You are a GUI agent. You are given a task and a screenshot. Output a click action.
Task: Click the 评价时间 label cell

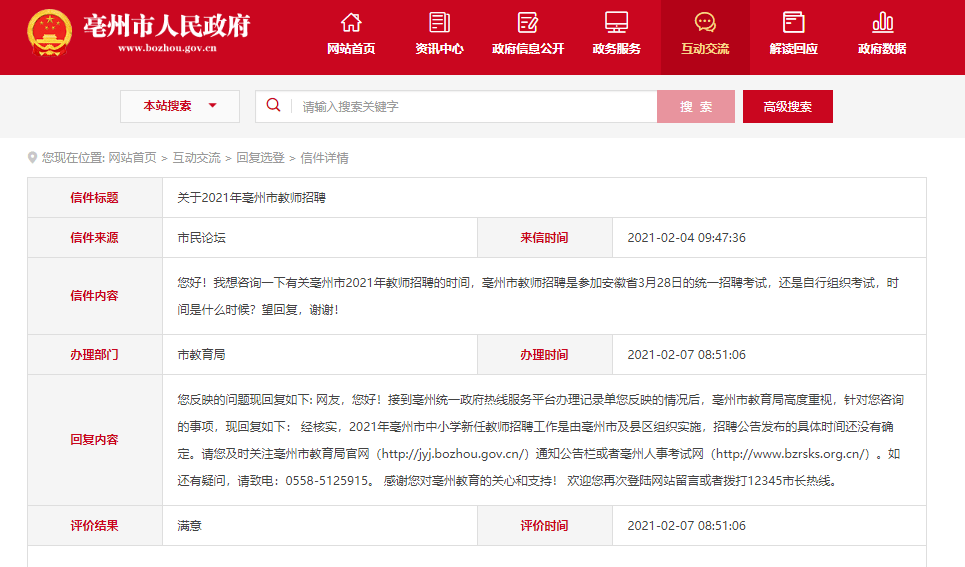click(545, 526)
